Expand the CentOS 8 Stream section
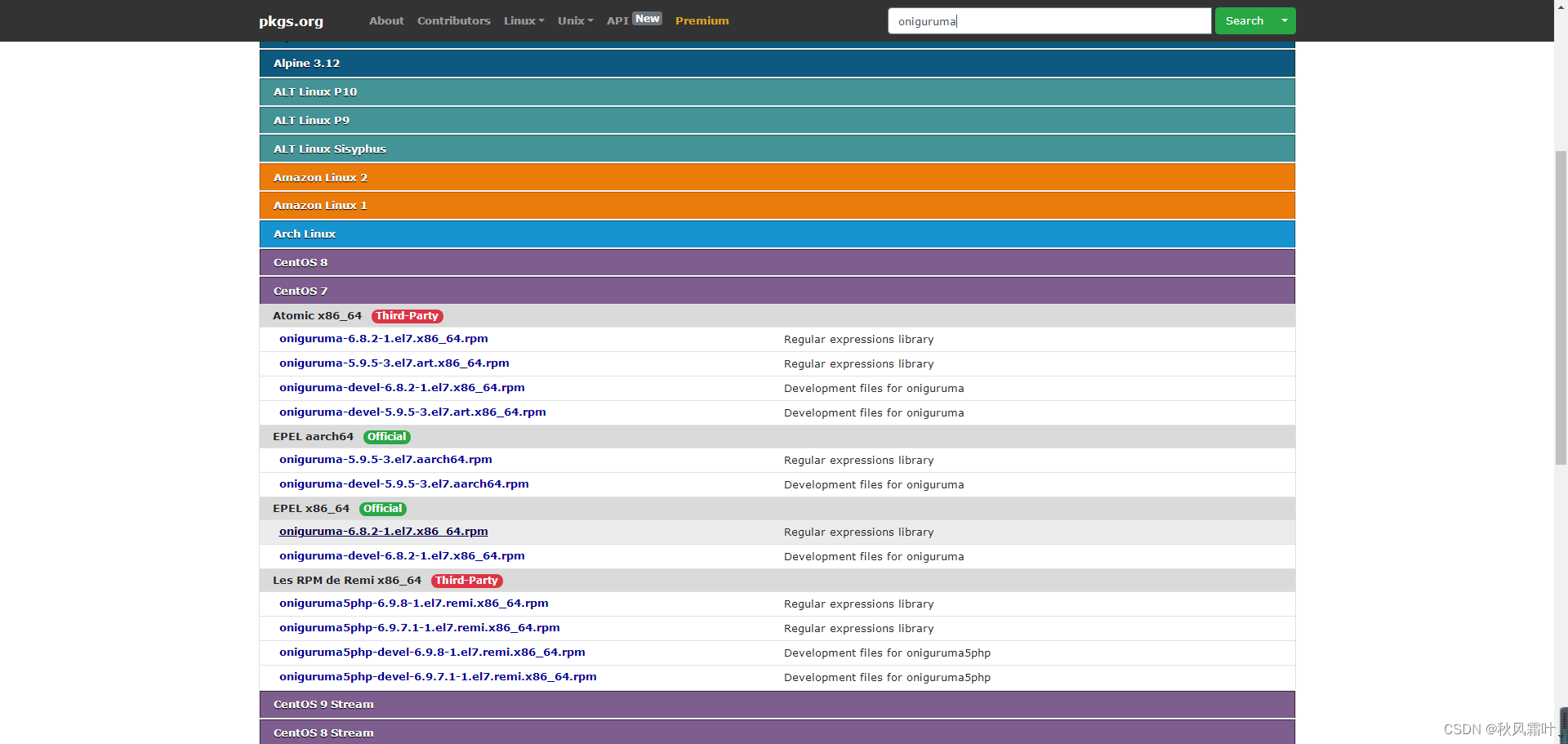 point(777,733)
